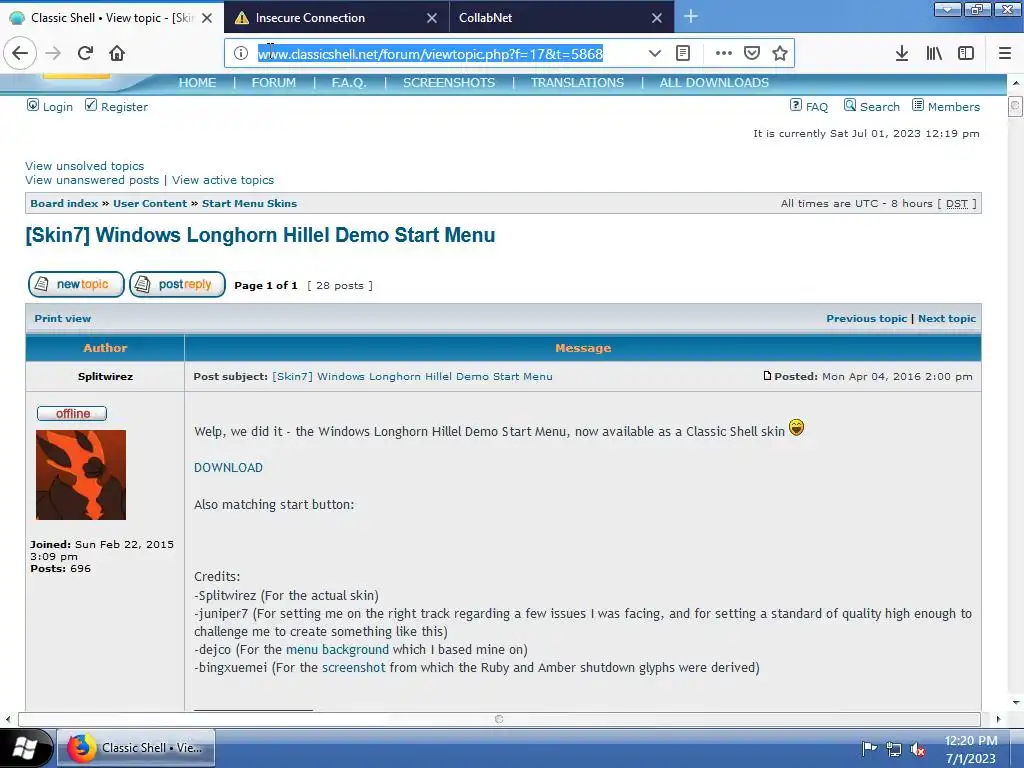
Task: Open the Windows Start button
Action: tap(25, 748)
